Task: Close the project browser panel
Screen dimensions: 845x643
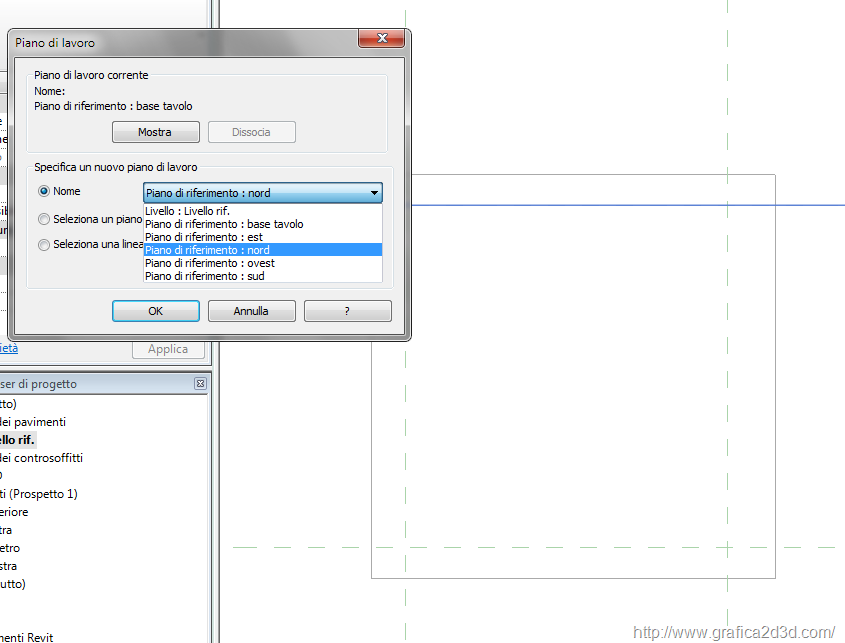Action: click(x=200, y=384)
